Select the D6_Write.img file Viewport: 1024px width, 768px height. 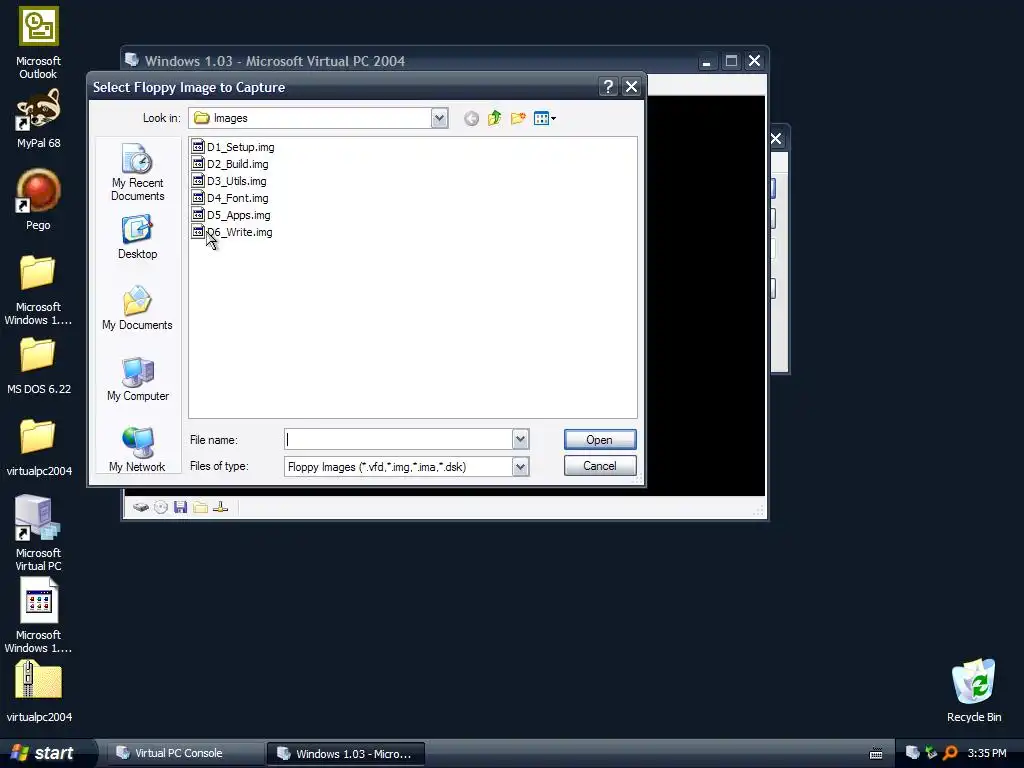232,232
